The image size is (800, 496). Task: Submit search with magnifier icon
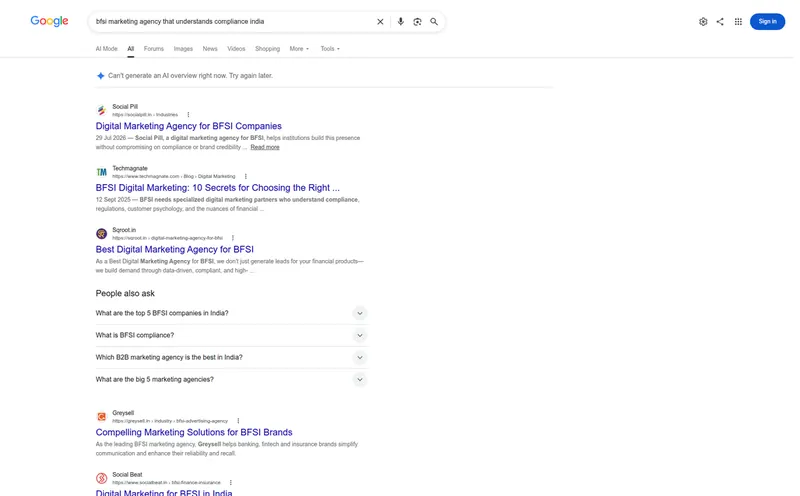coord(434,21)
